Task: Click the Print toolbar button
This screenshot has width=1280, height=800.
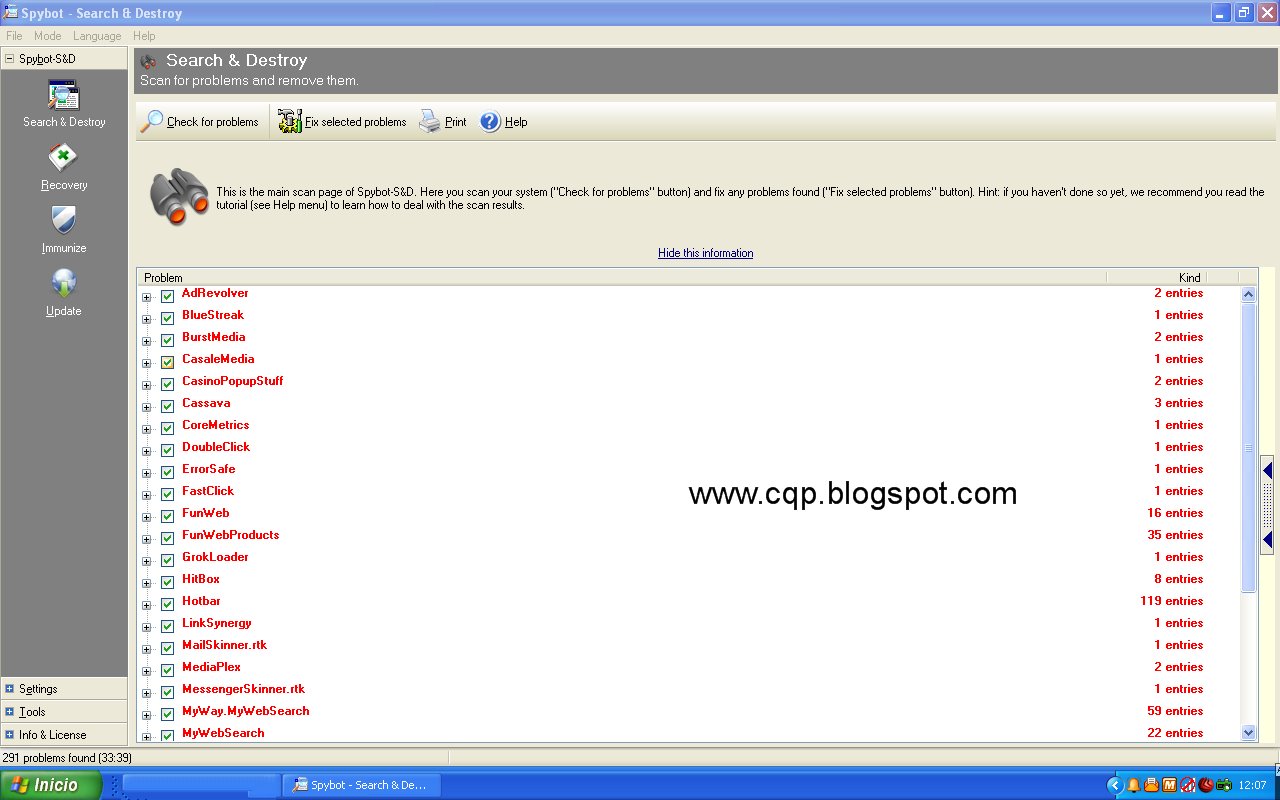Action: [x=443, y=122]
